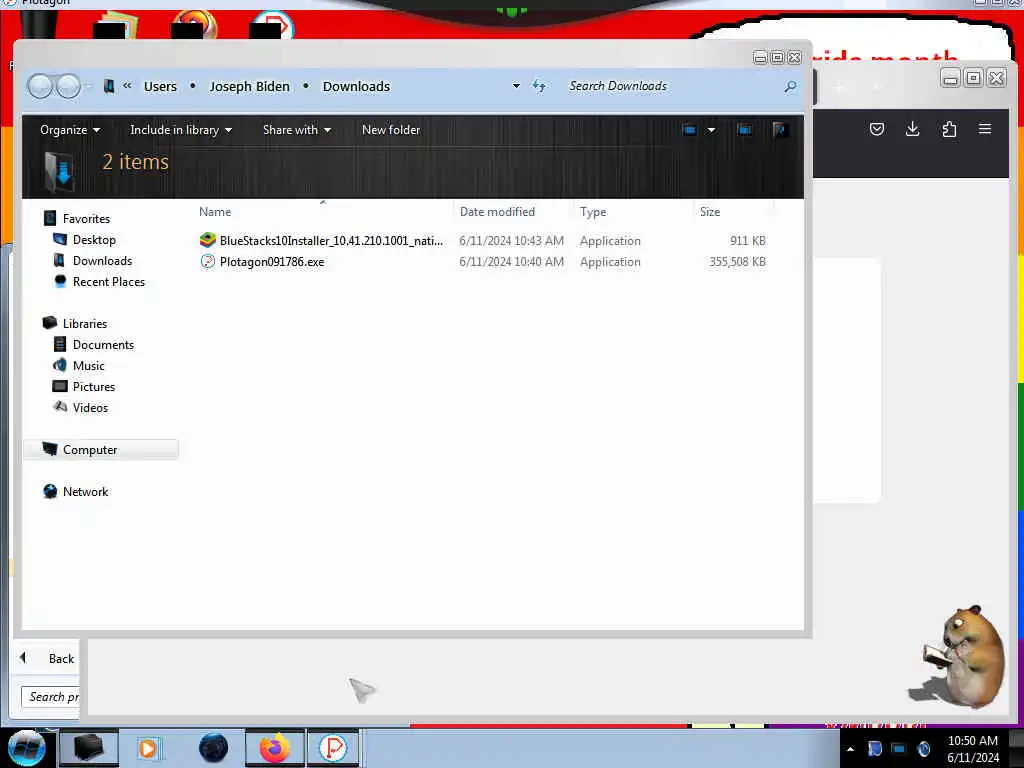Screen dimensions: 1024x768
Task: Sort by the Name column header
Action: 215,212
